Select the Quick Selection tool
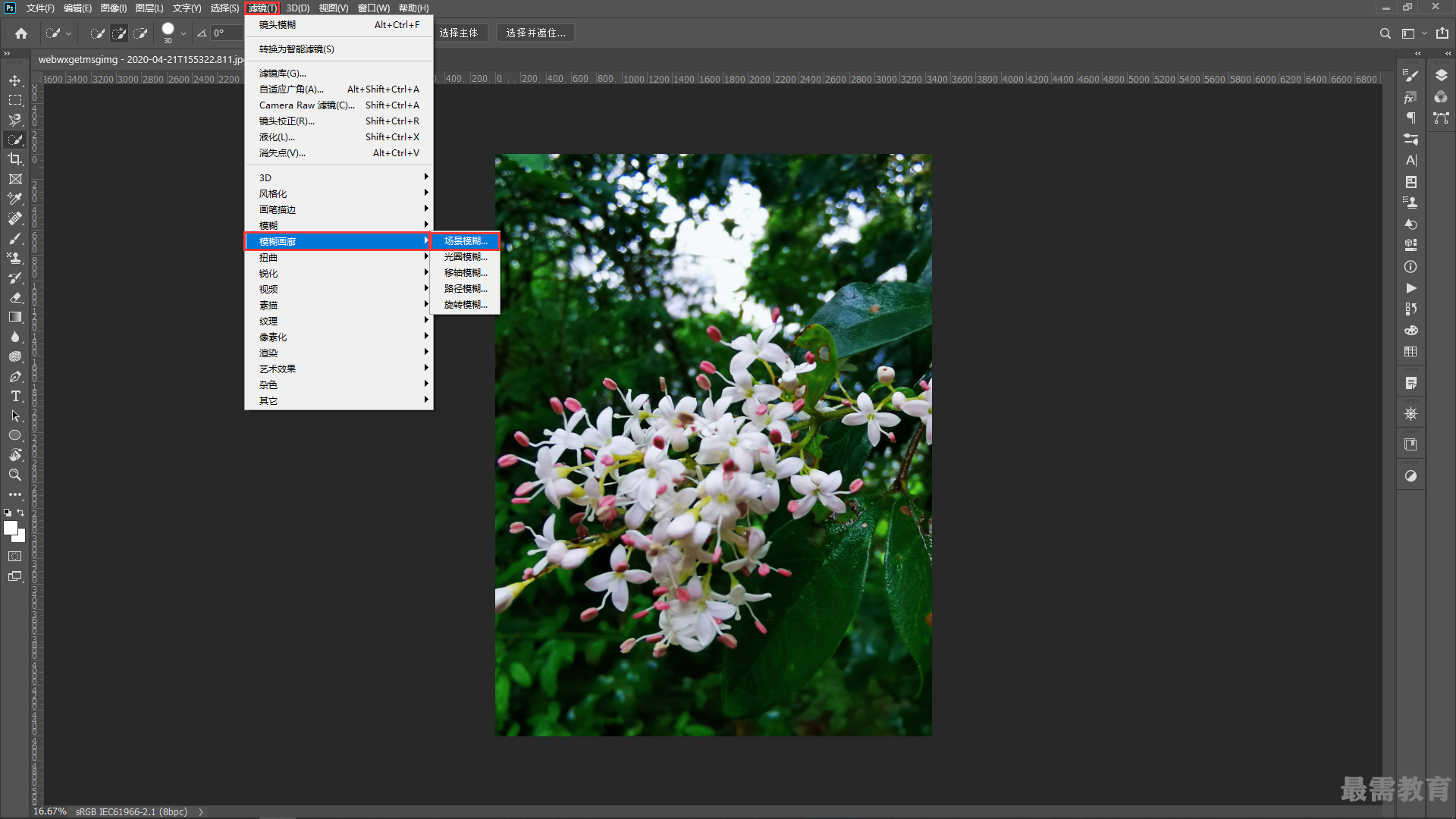Image resolution: width=1456 pixels, height=819 pixels. click(15, 140)
